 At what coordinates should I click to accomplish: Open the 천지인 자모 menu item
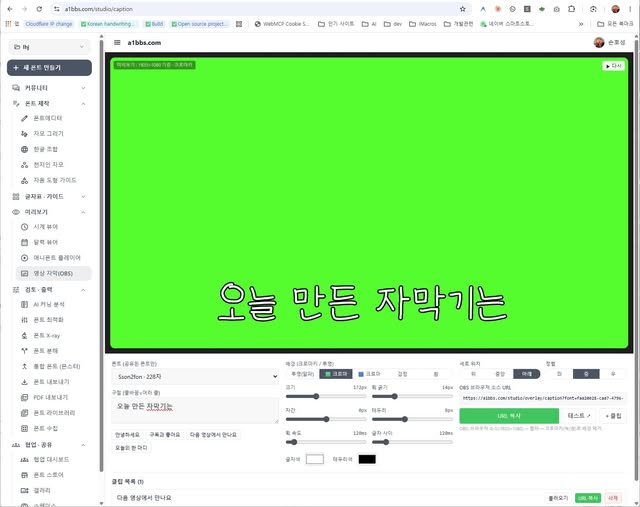pyautogui.click(x=53, y=165)
